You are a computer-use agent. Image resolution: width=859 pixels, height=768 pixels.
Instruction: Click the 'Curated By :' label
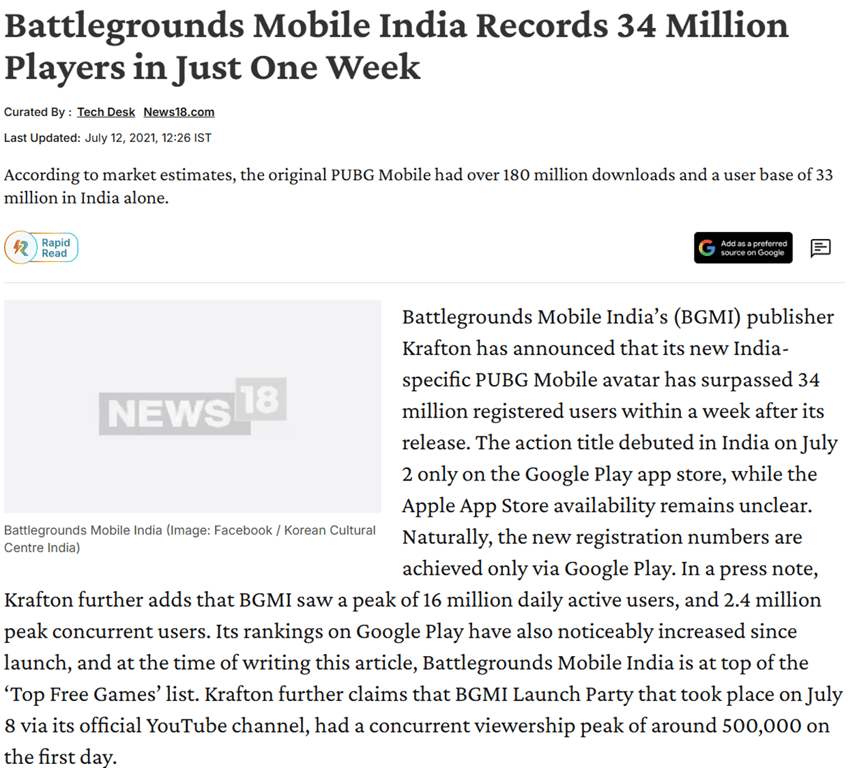coord(38,112)
